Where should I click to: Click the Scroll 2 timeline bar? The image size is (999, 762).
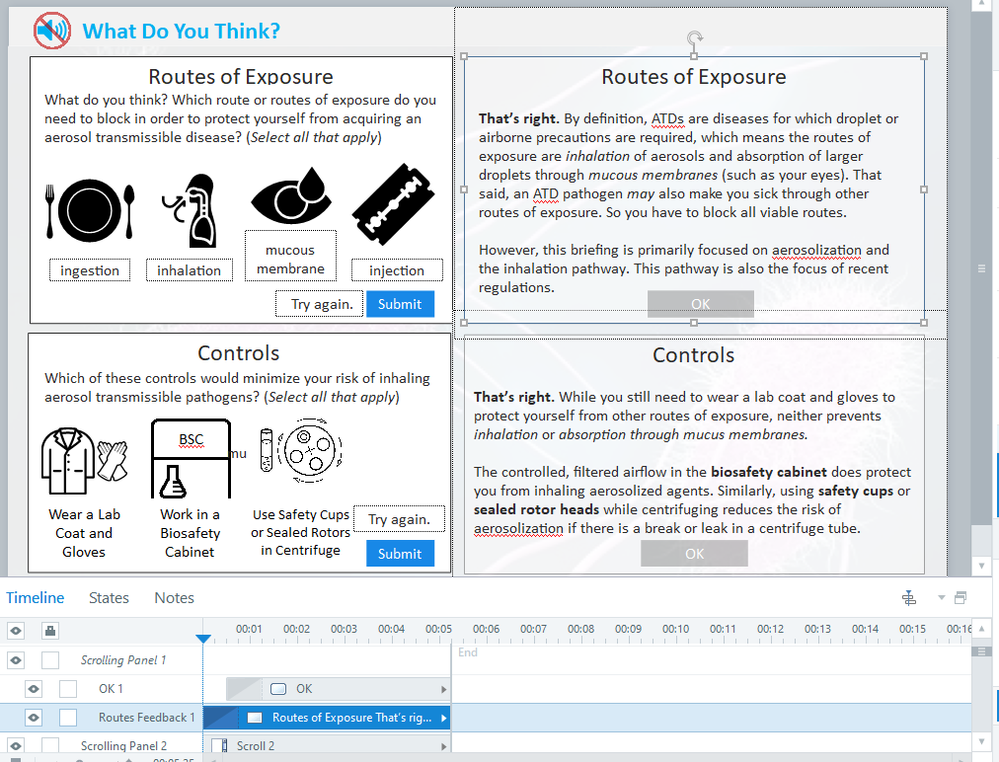(x=327, y=745)
